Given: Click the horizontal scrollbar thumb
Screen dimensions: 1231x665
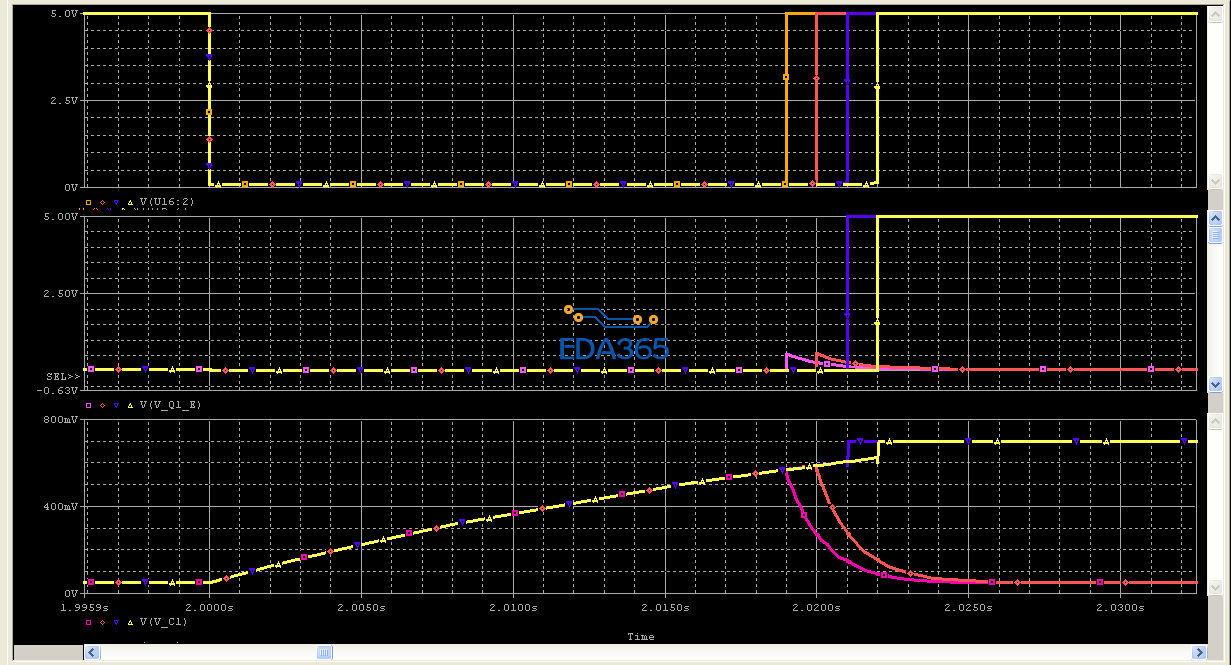Looking at the screenshot, I should tap(325, 652).
